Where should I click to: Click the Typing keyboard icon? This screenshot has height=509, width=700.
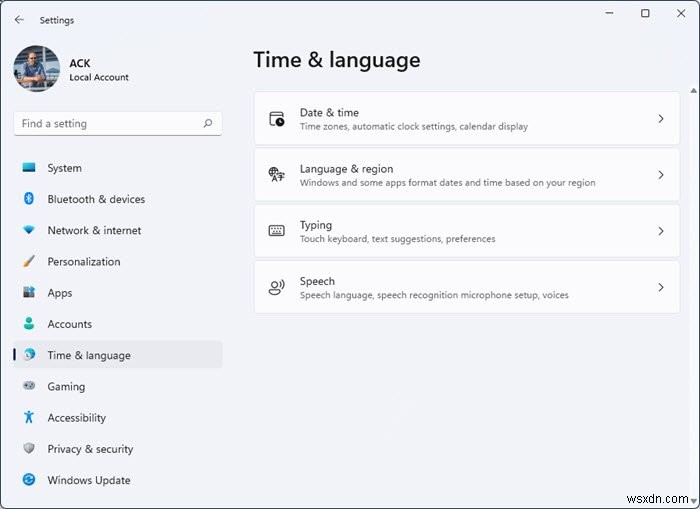coord(277,231)
